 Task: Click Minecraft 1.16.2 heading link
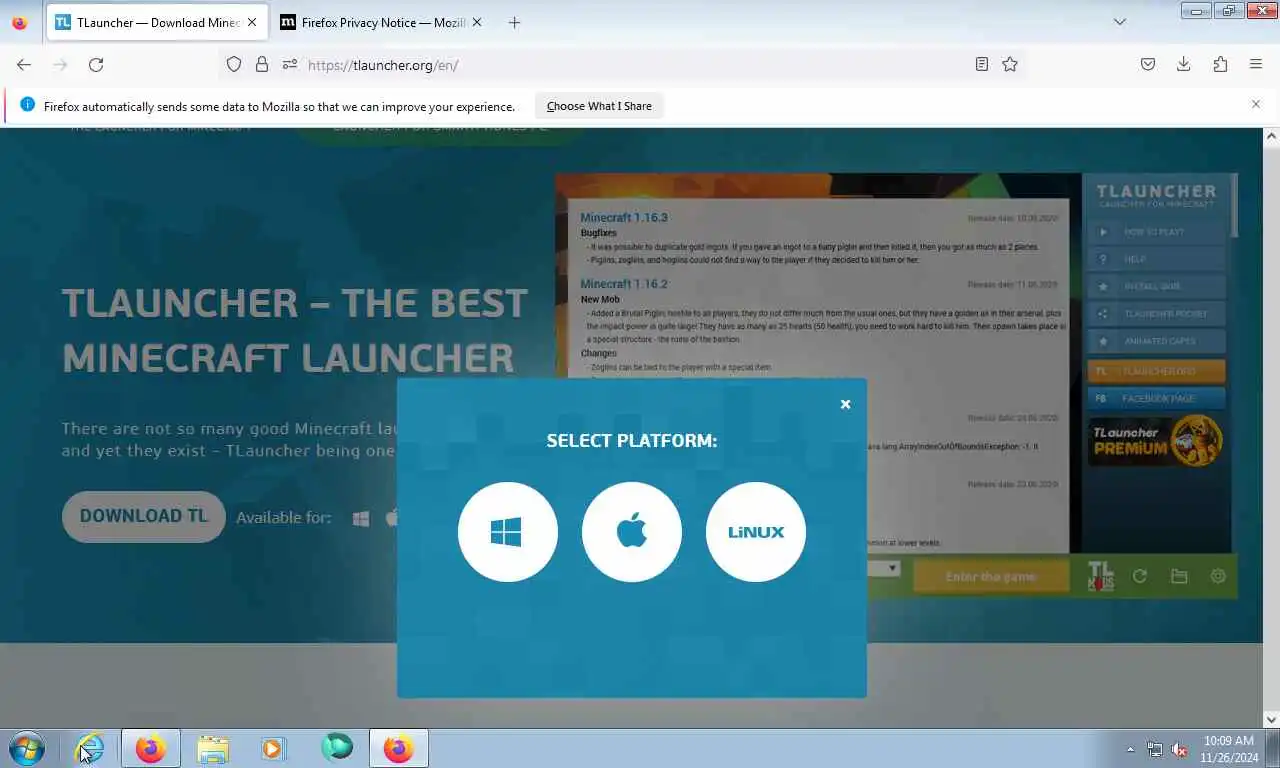[624, 284]
